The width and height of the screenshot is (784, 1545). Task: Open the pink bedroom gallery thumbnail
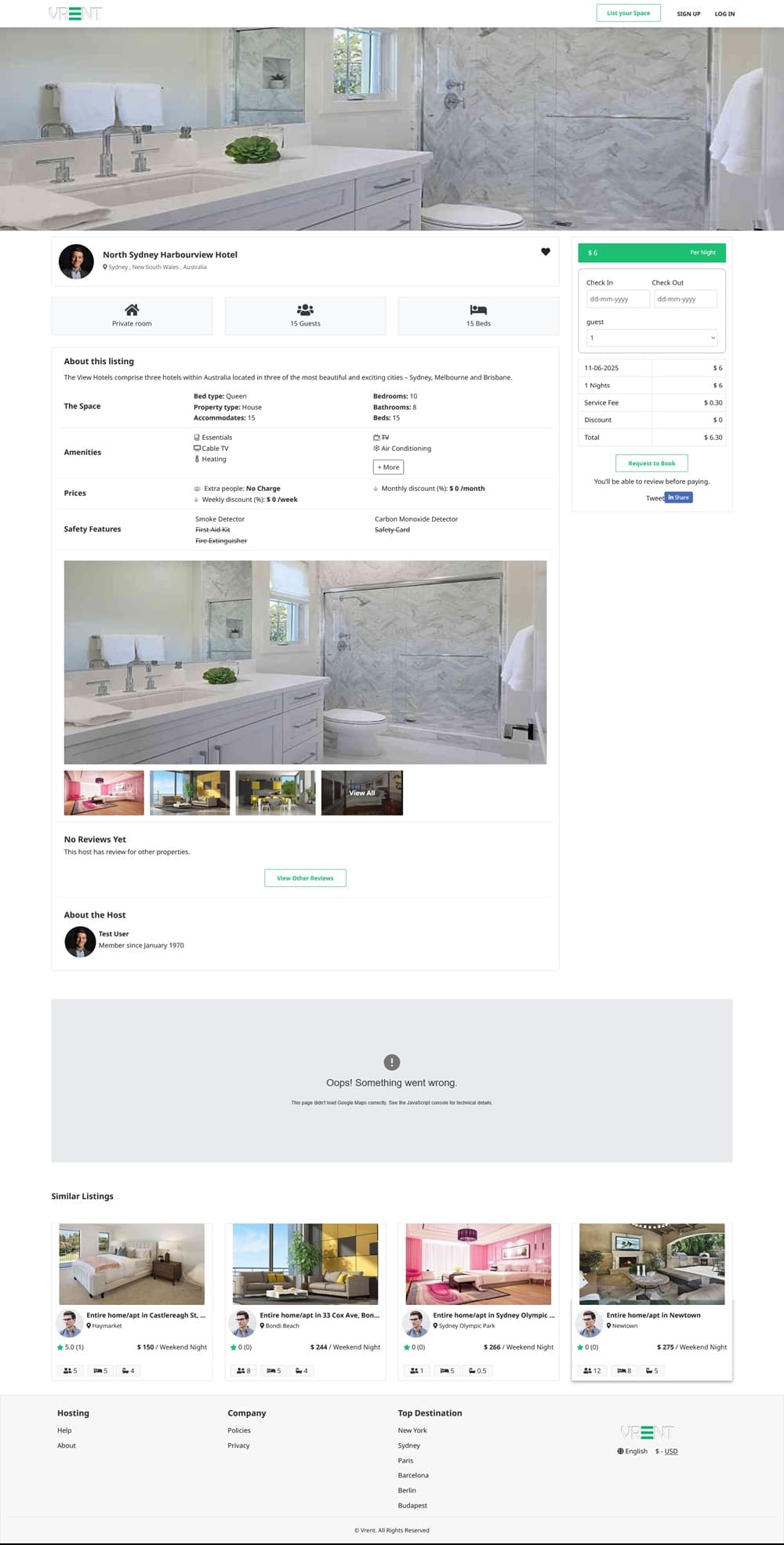pos(104,793)
